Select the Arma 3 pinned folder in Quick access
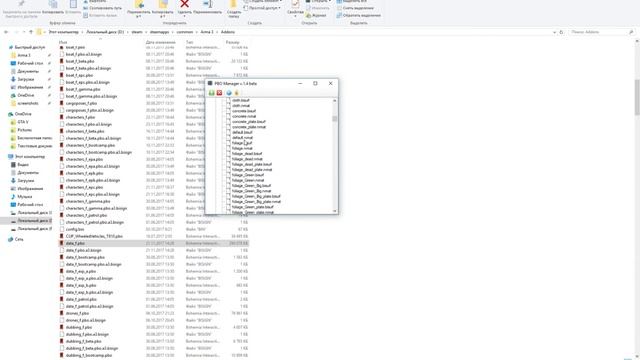The height and width of the screenshot is (360, 640). point(24,55)
